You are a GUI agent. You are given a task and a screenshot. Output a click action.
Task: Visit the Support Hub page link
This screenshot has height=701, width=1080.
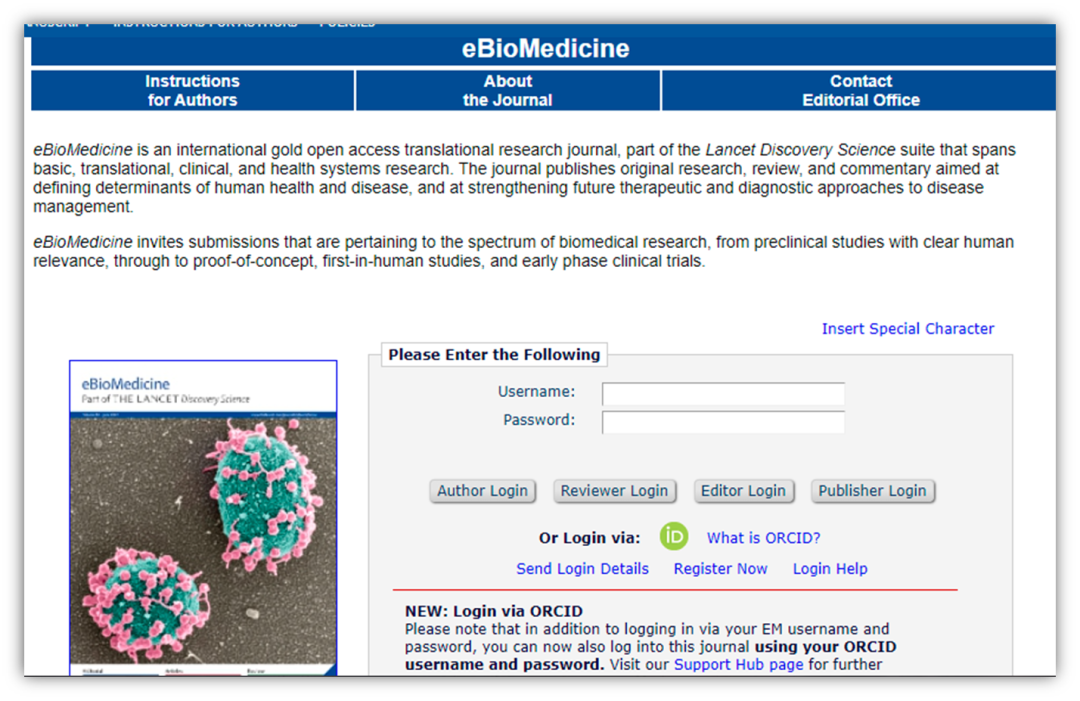tap(738, 664)
